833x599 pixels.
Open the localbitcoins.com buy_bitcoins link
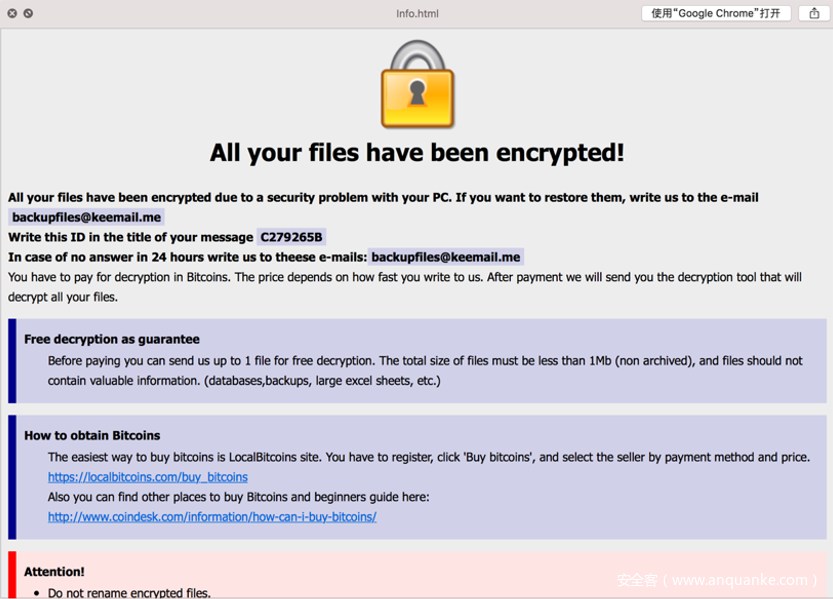pos(147,477)
